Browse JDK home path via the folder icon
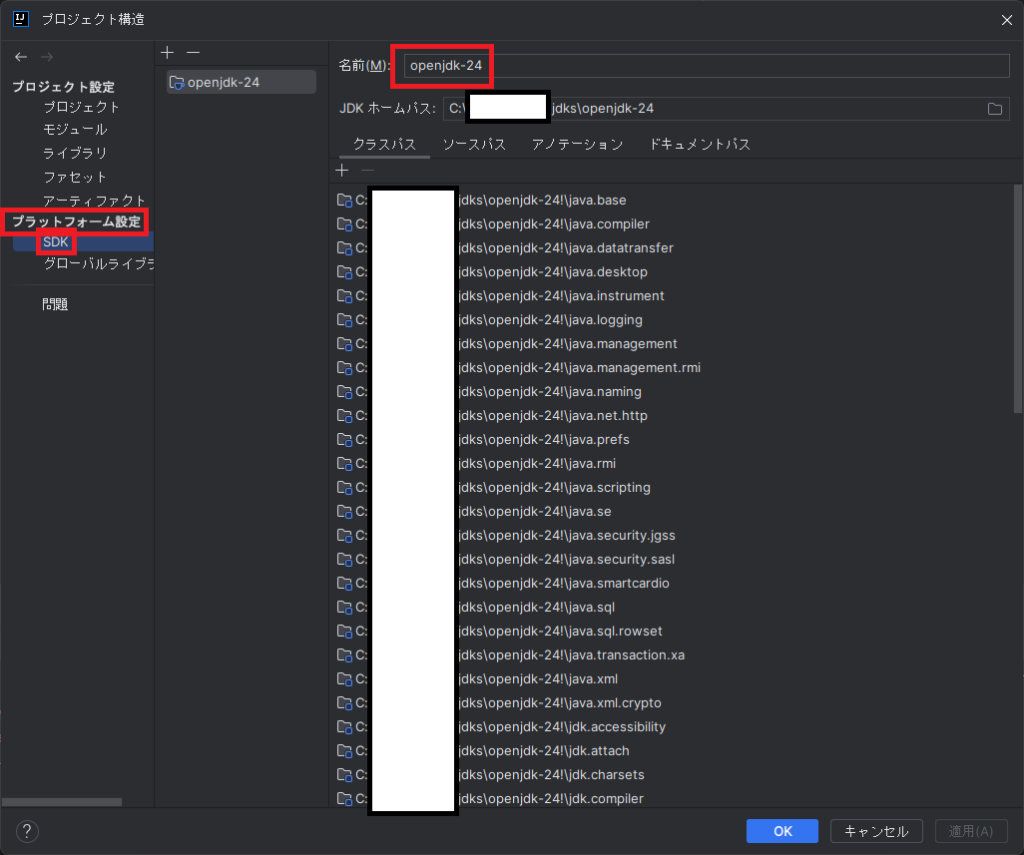Screen dimensions: 1024x855 click(995, 108)
